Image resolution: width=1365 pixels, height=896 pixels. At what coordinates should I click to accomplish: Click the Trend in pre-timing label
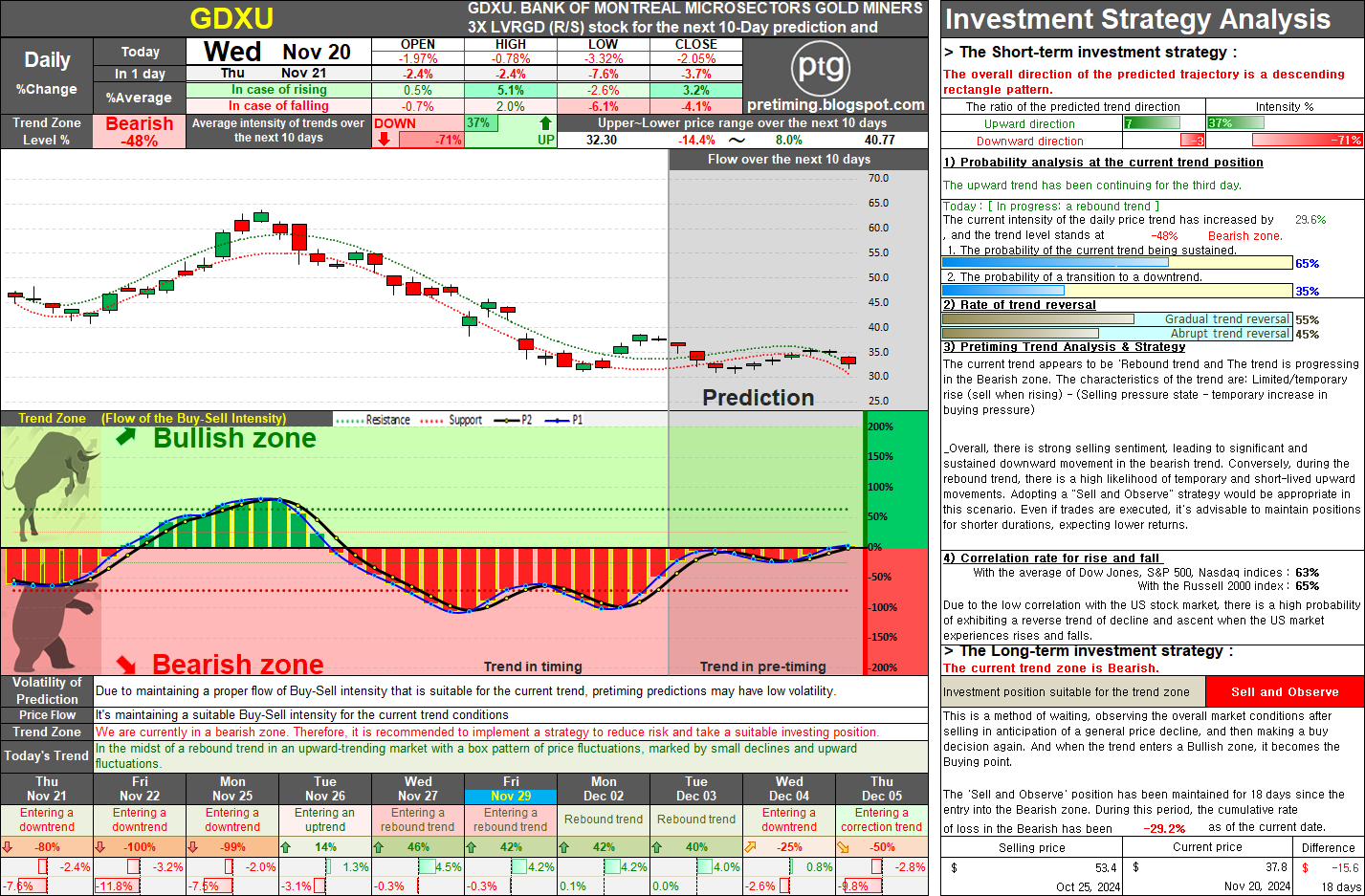[762, 667]
